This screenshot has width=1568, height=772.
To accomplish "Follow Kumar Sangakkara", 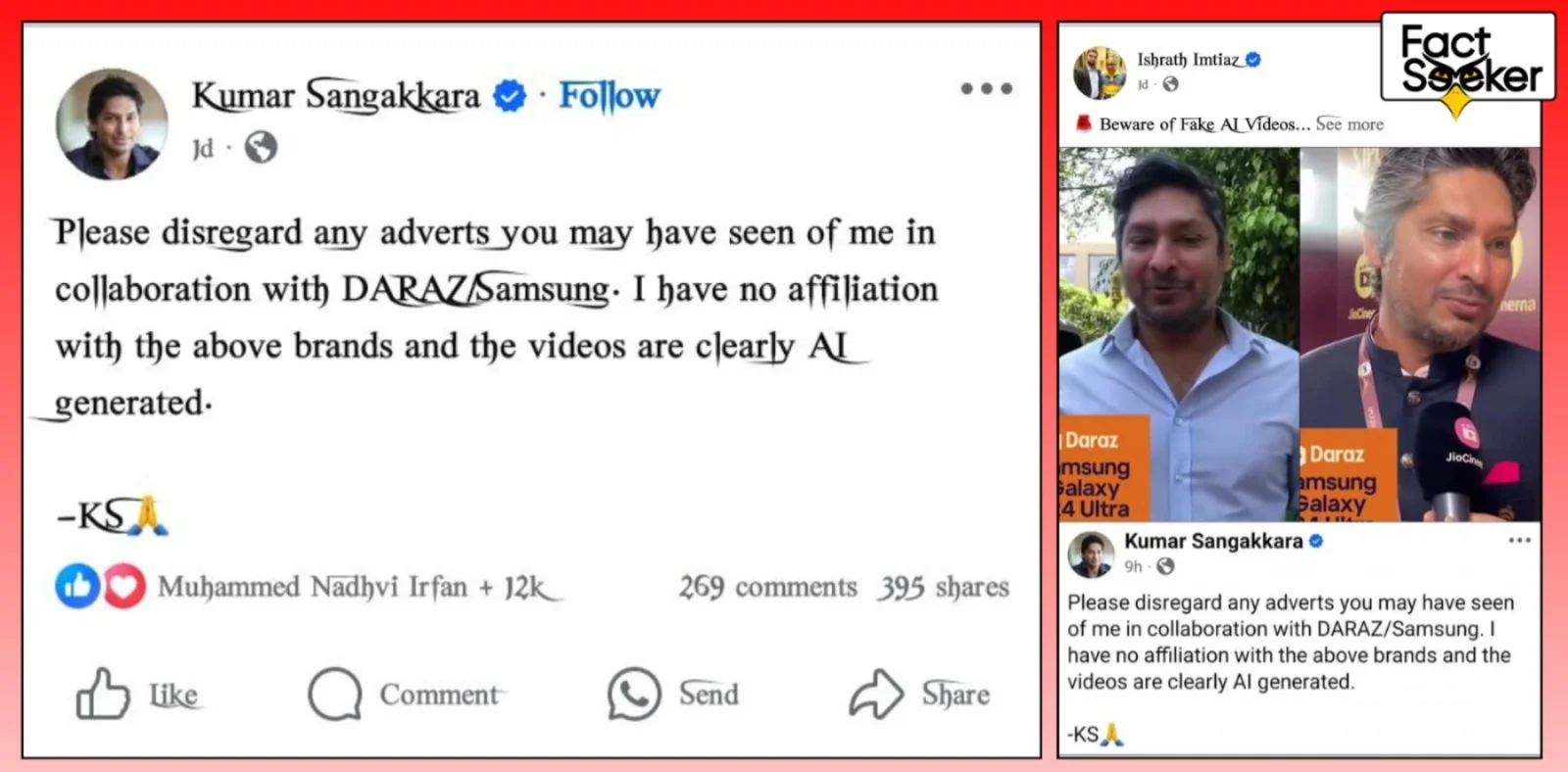I will click(x=610, y=96).
